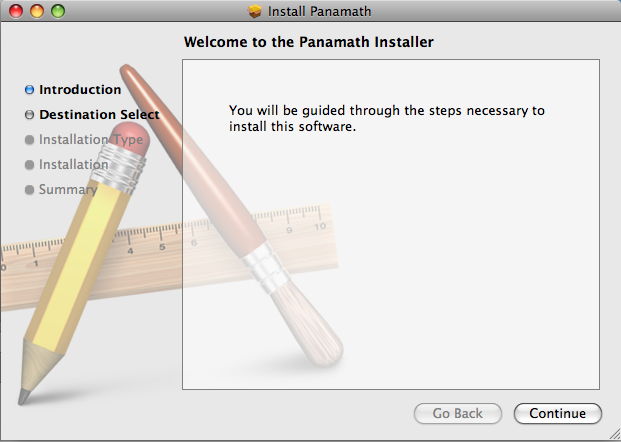Screen dimensions: 621x442
Task: Click the Installation Type step label
Action: point(91,139)
